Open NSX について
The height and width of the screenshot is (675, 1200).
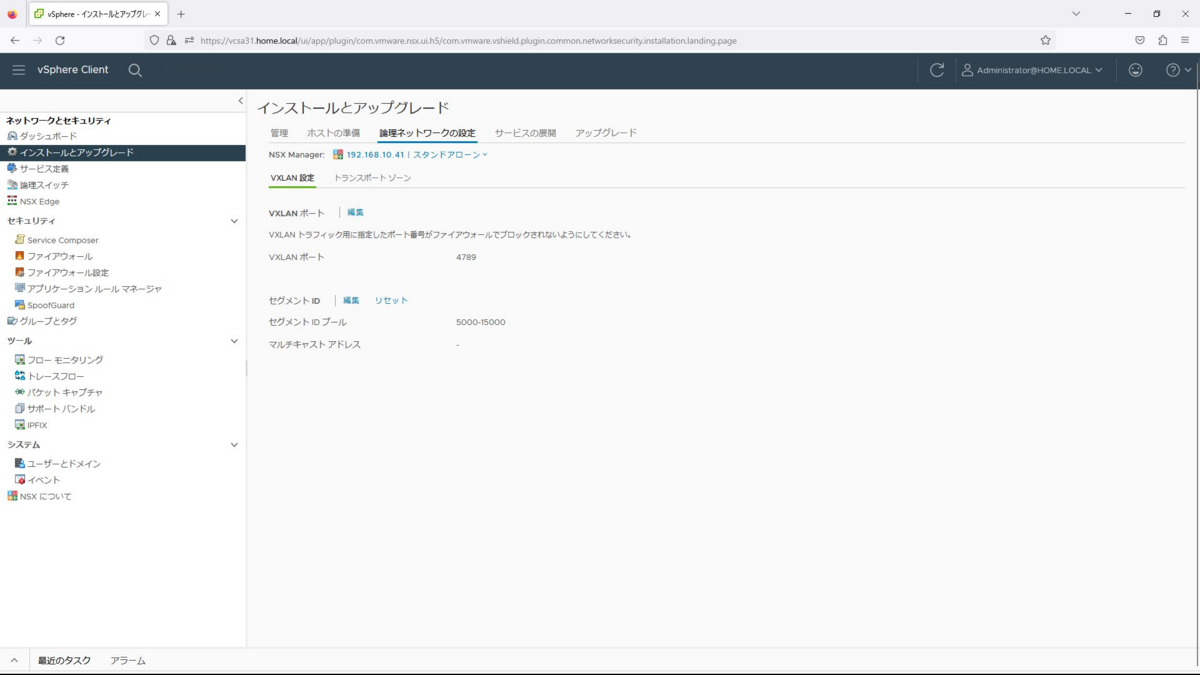pos(45,496)
